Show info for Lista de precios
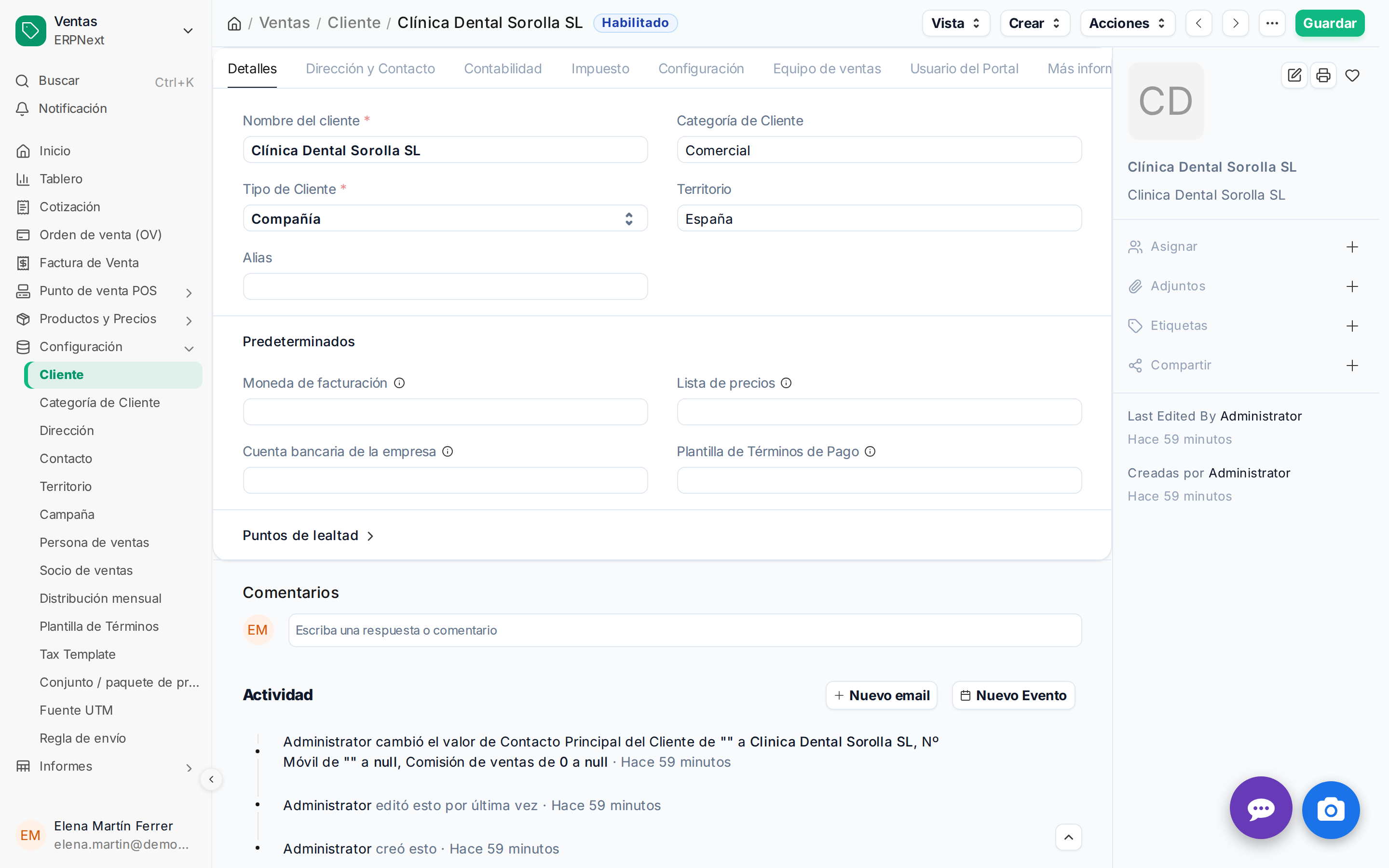1389x868 pixels. (x=786, y=383)
